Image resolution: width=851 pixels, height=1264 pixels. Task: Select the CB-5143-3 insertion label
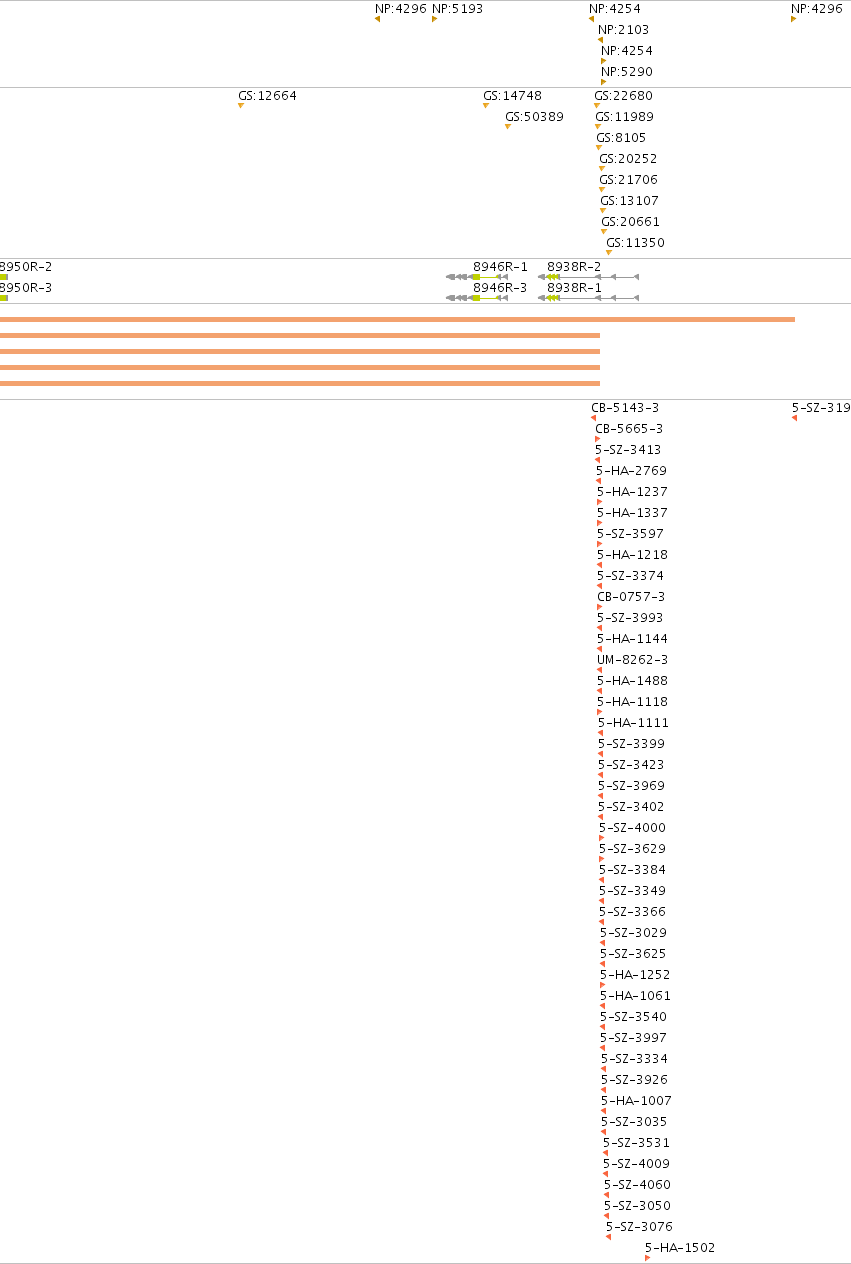tap(625, 408)
